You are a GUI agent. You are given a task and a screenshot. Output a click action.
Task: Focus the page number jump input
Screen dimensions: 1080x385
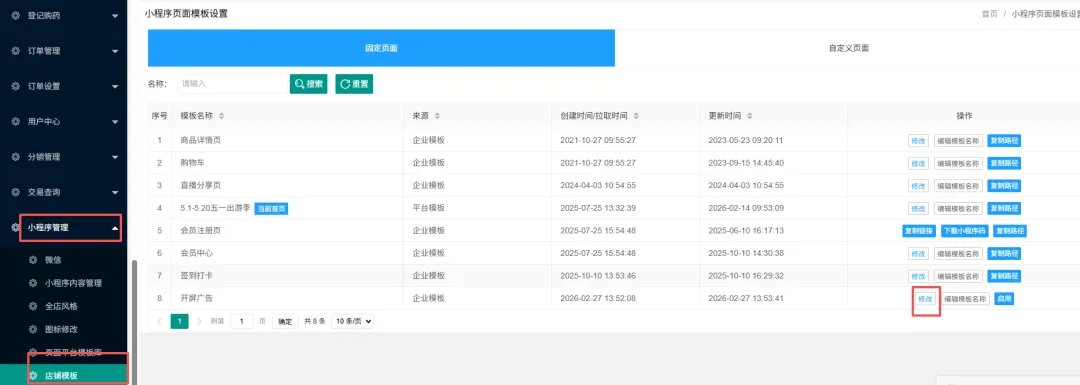tap(242, 321)
